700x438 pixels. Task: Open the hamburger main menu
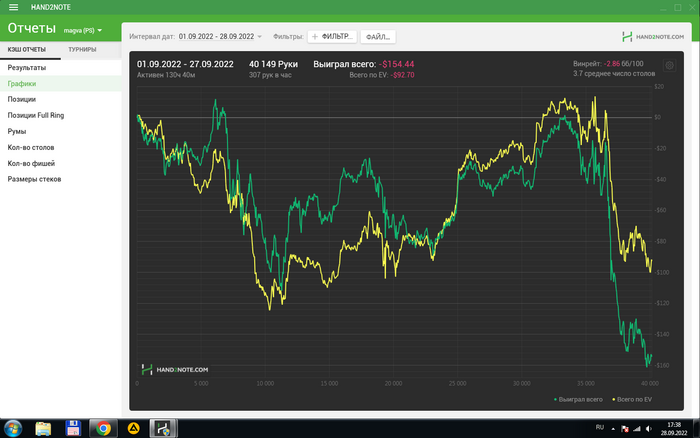coord(13,7)
